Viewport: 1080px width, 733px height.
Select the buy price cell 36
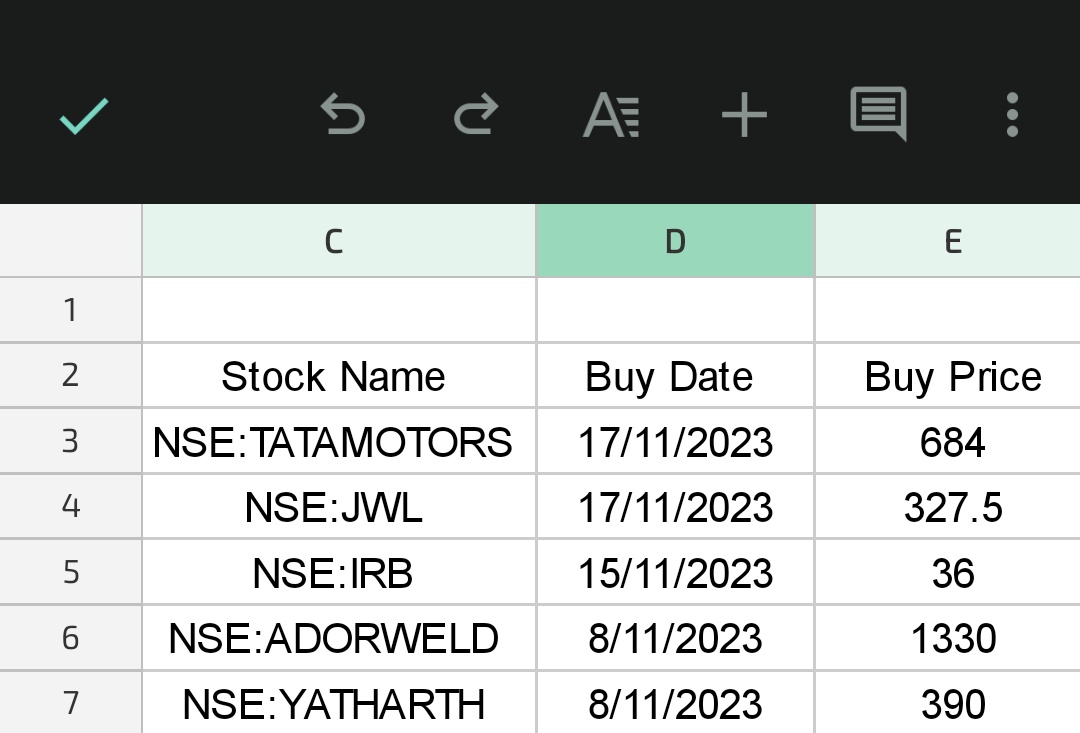(948, 572)
